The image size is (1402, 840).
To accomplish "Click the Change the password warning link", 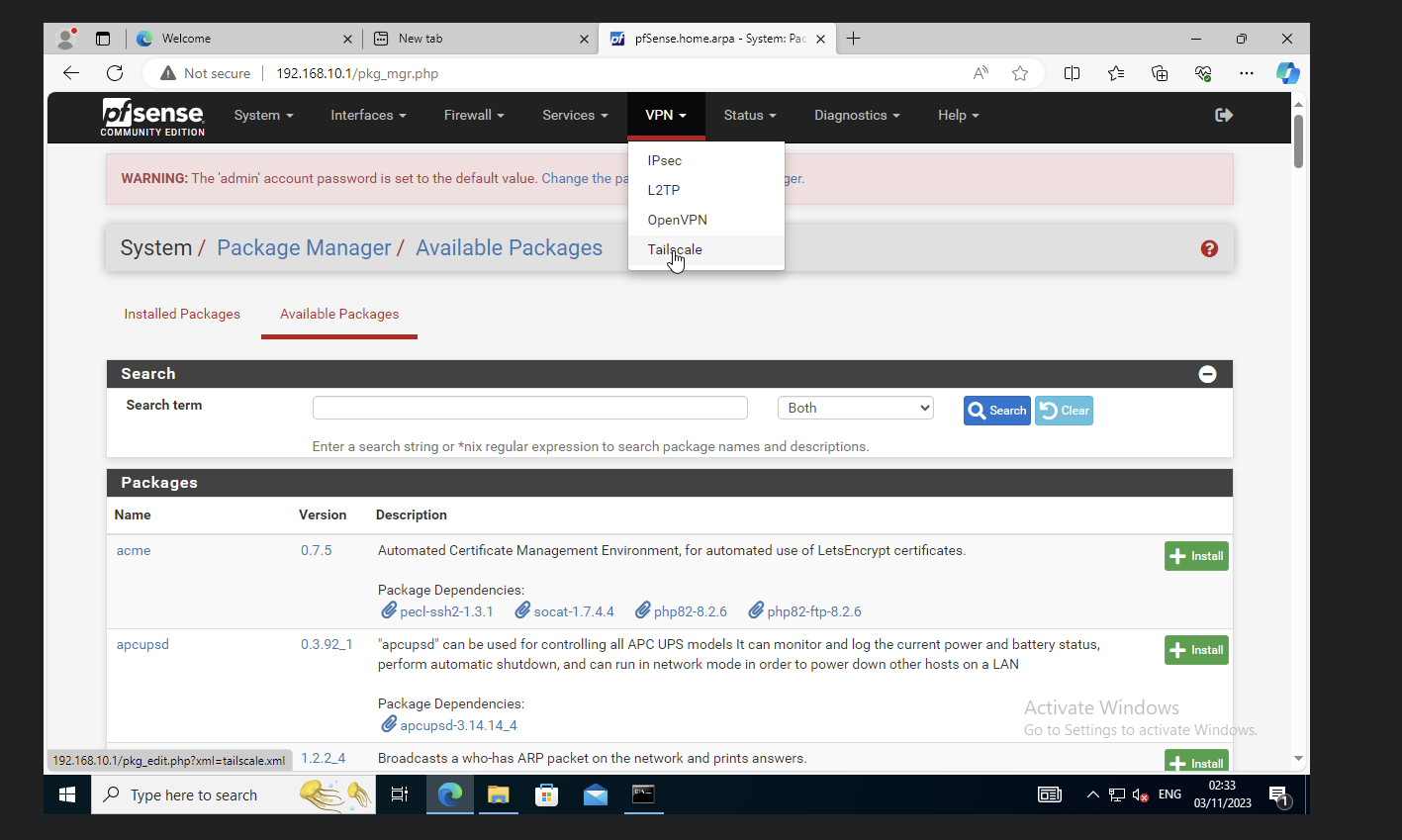I will [x=585, y=178].
